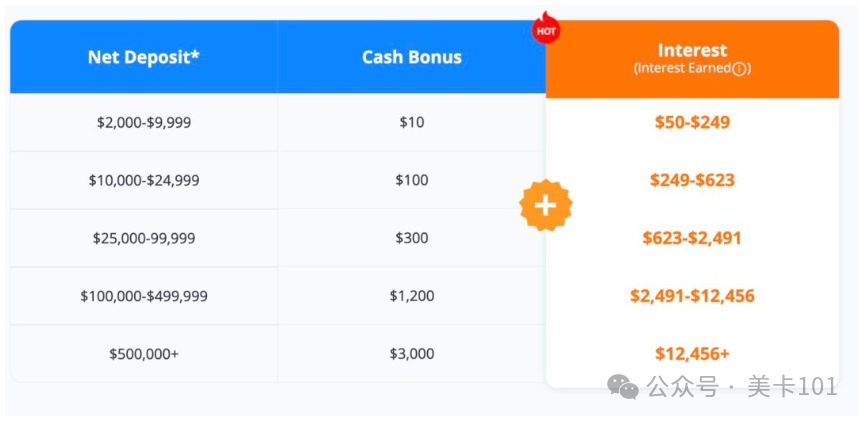The height and width of the screenshot is (421, 865).
Task: Click the $500,000+ deposit tier
Action: coord(144,354)
